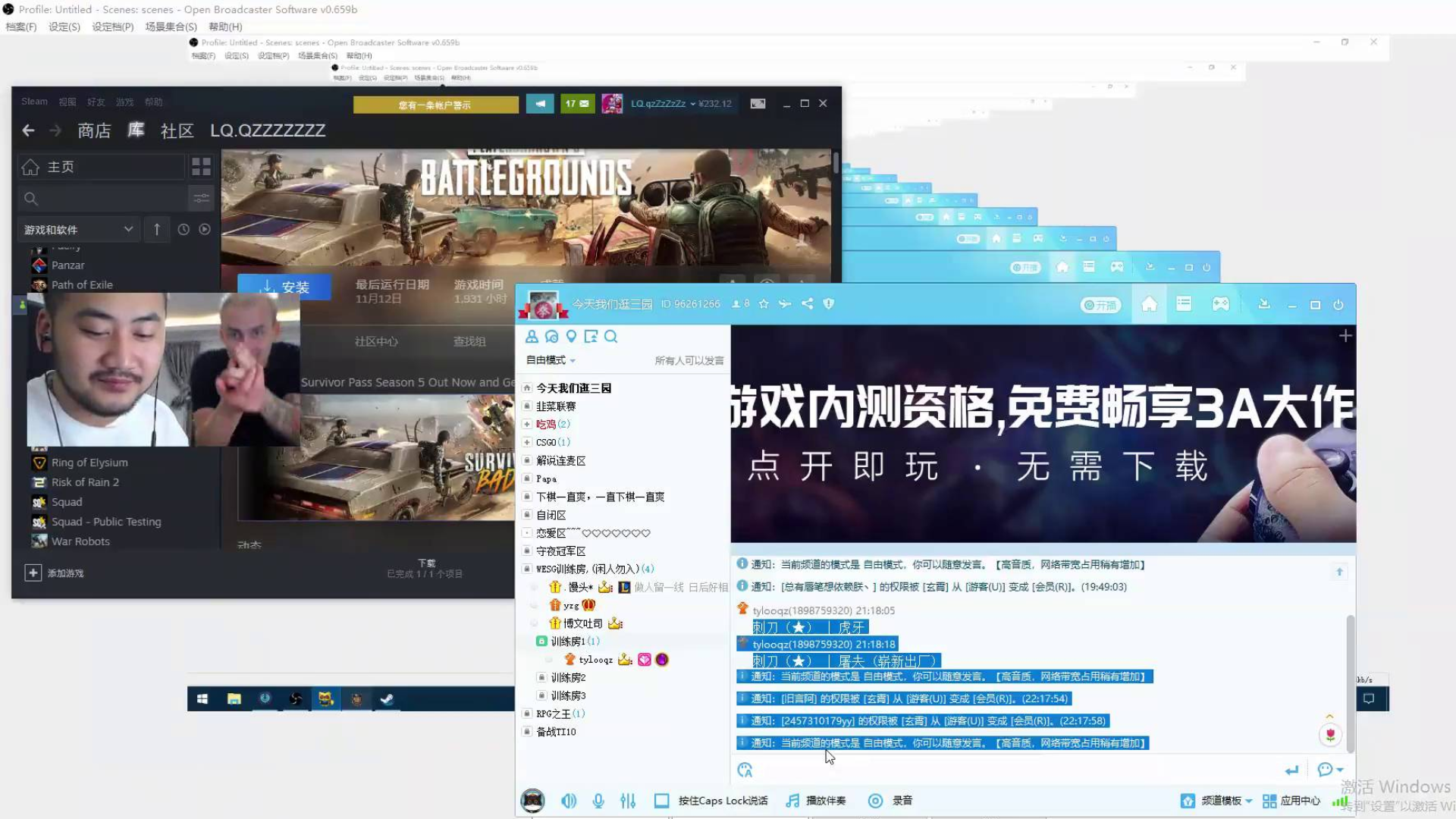The image size is (1456, 819).
Task: Click the shield warning icon in YY header
Action: [829, 304]
